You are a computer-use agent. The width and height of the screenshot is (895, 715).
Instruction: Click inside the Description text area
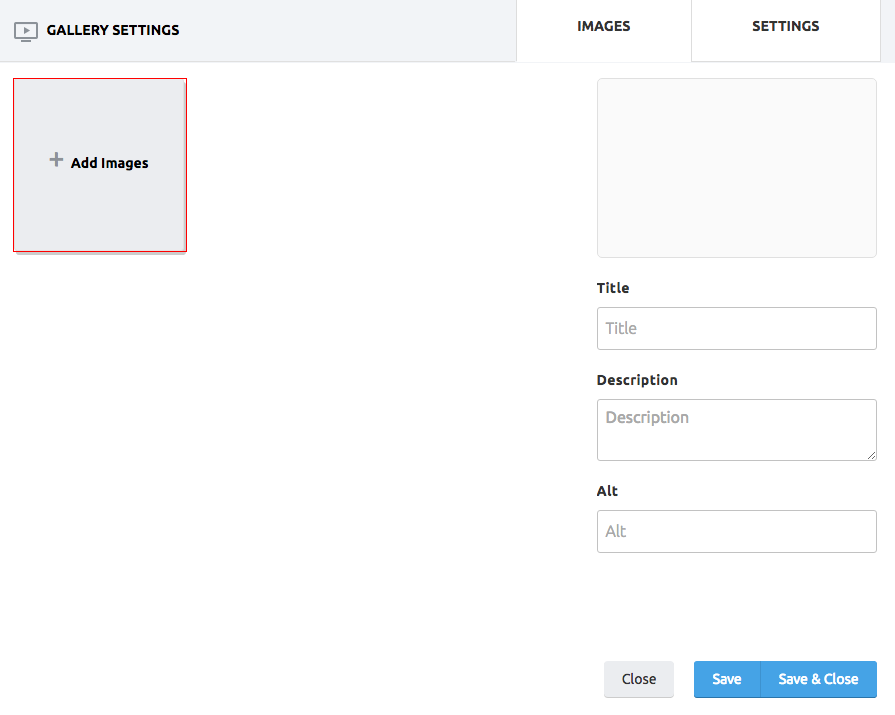point(736,430)
